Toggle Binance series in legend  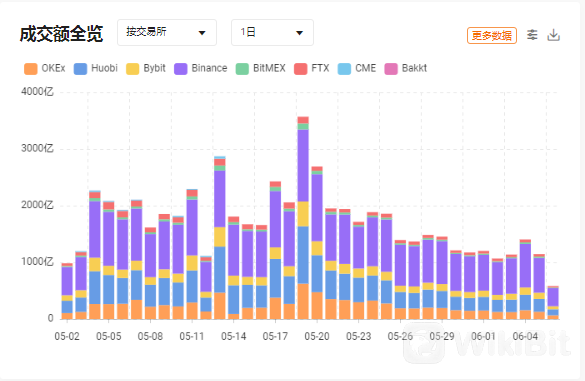(x=201, y=68)
